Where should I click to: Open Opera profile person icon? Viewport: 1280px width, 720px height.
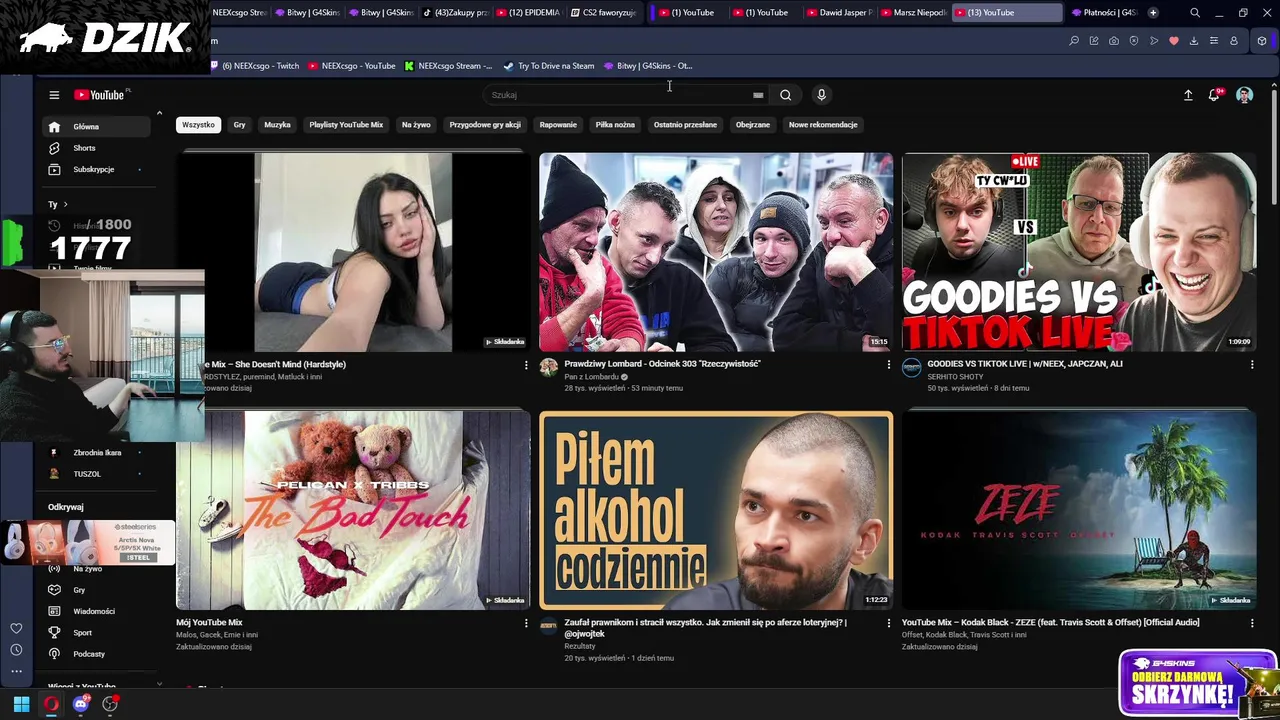pyautogui.click(x=1234, y=41)
